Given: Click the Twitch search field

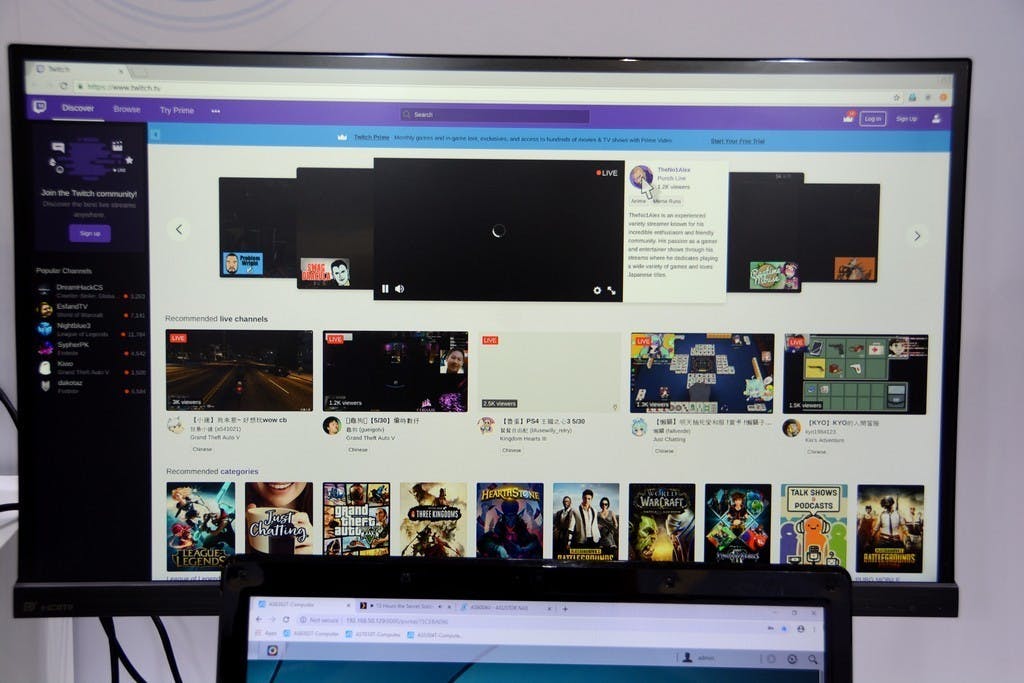Looking at the screenshot, I should (x=495, y=115).
